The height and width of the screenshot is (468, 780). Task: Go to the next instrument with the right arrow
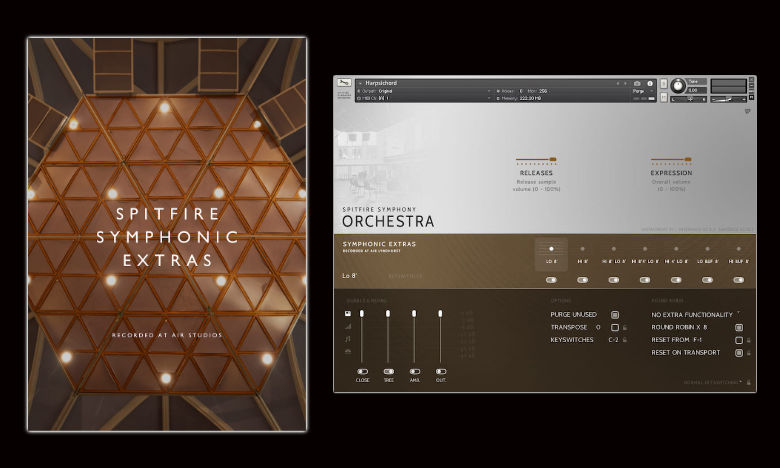tap(625, 84)
